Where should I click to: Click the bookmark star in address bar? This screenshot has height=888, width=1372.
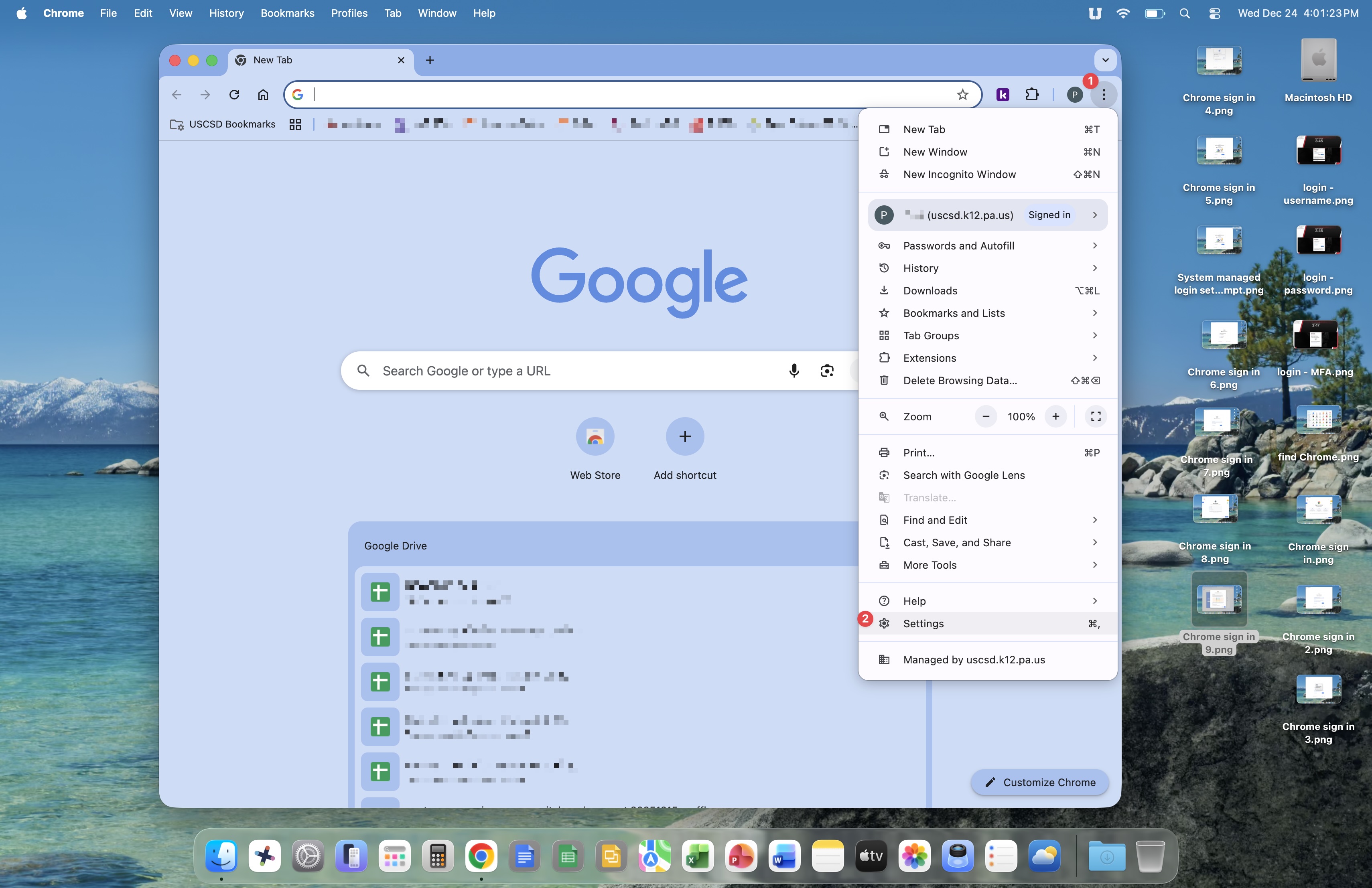[x=962, y=95]
